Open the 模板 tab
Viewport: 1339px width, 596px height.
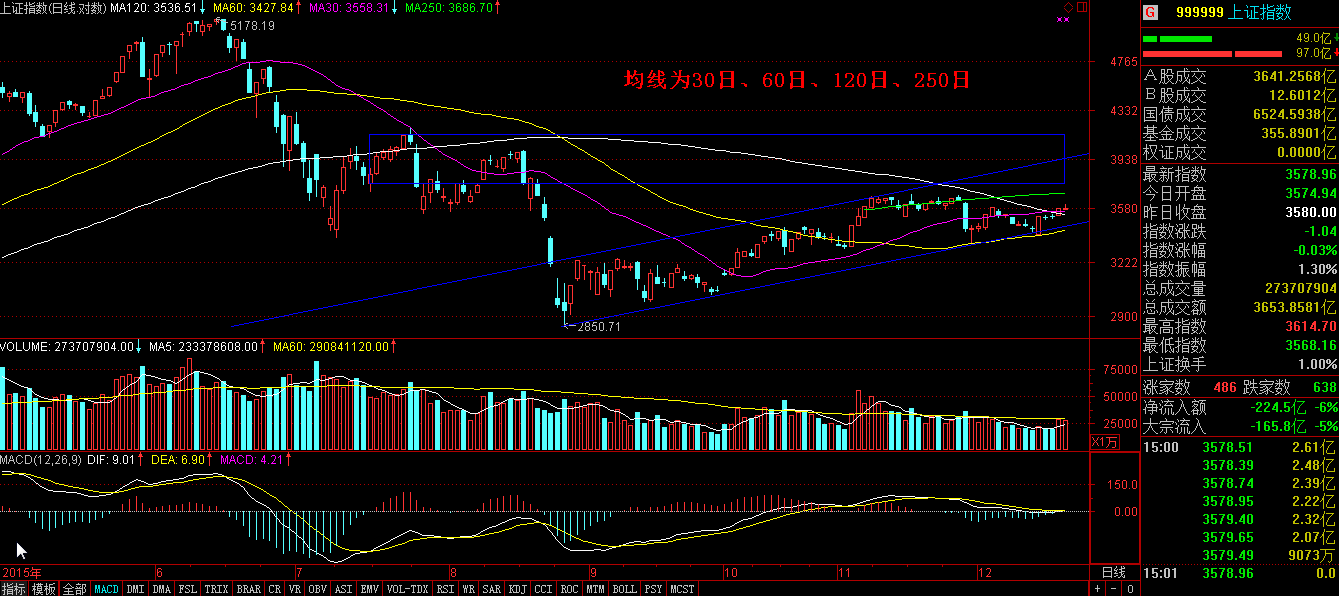[44, 589]
